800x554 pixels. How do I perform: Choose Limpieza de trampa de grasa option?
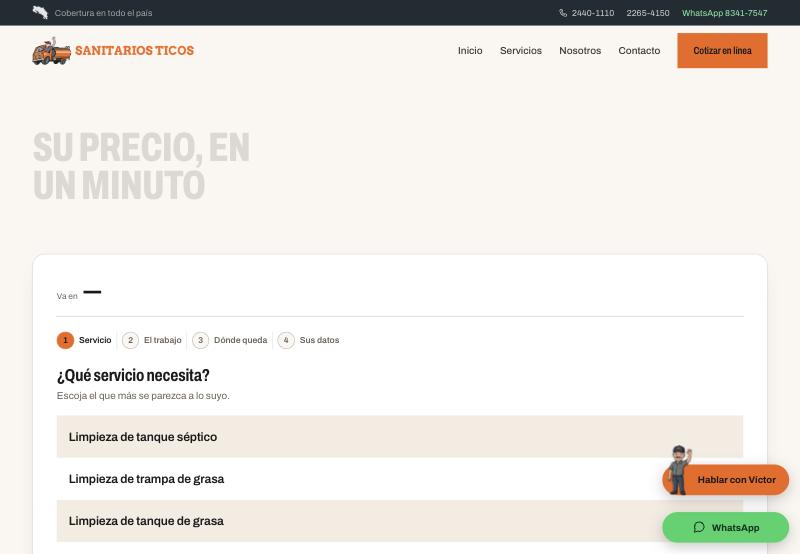click(399, 479)
